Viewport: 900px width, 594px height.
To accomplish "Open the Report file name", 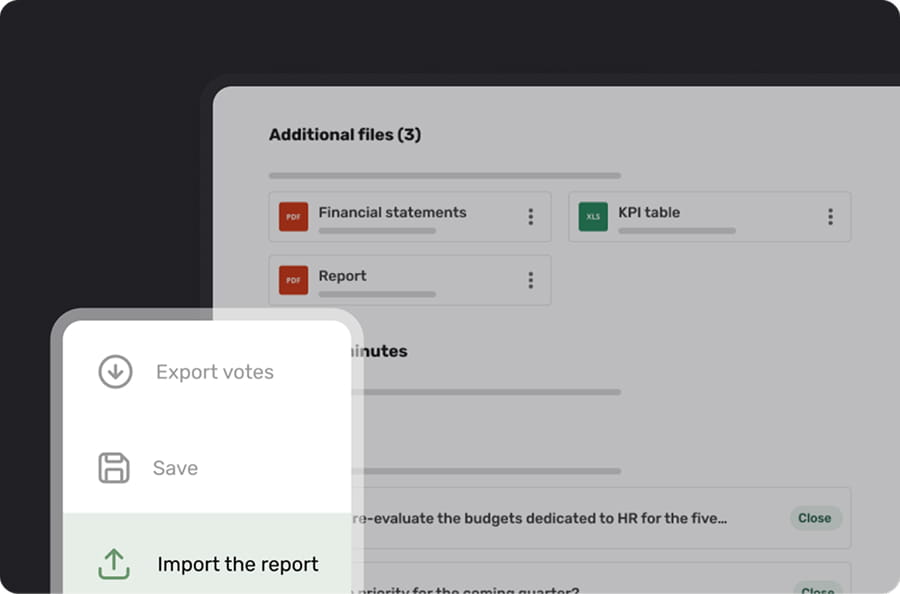I will (x=342, y=276).
